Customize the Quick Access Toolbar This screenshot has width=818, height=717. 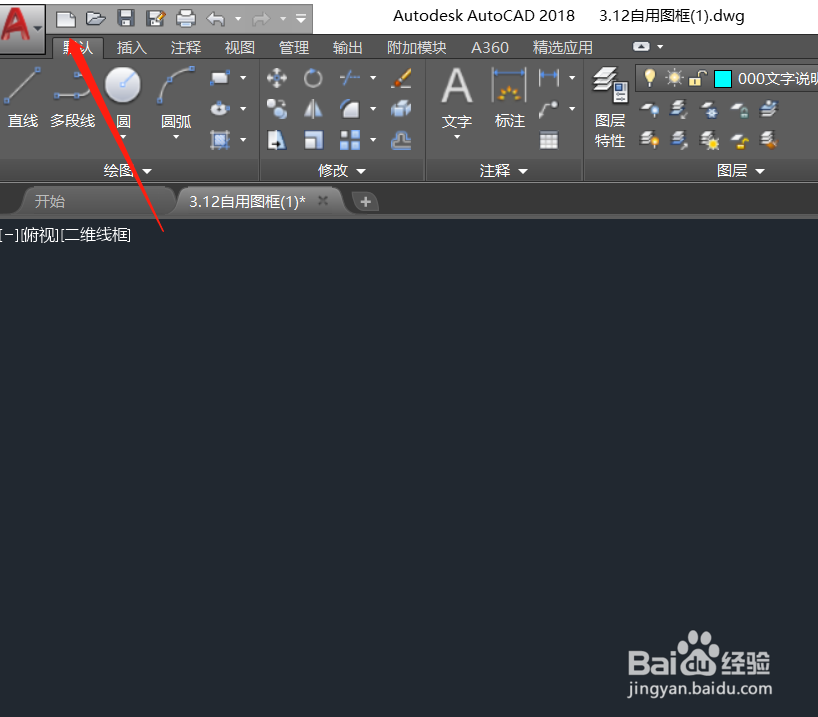[300, 19]
